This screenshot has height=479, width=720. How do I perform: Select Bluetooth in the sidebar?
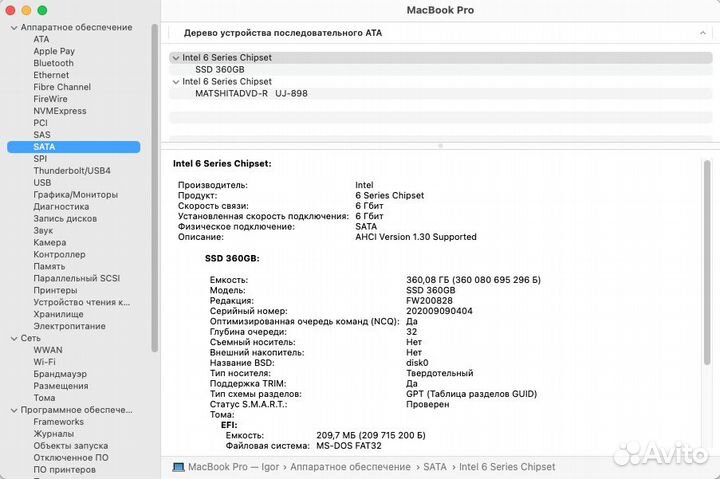tap(53, 63)
